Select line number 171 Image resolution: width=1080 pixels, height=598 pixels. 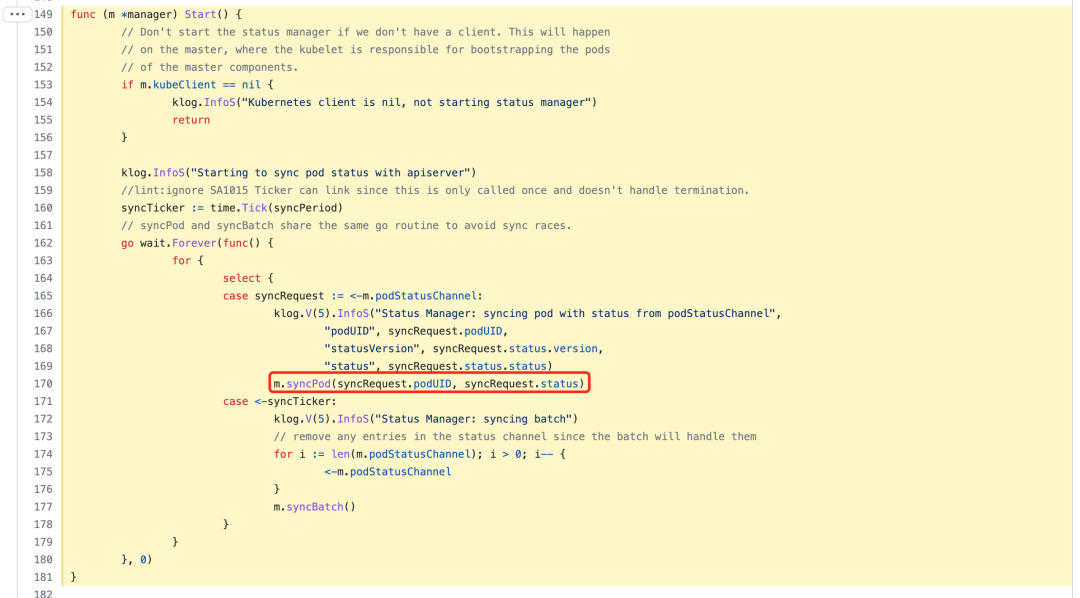(x=43, y=402)
